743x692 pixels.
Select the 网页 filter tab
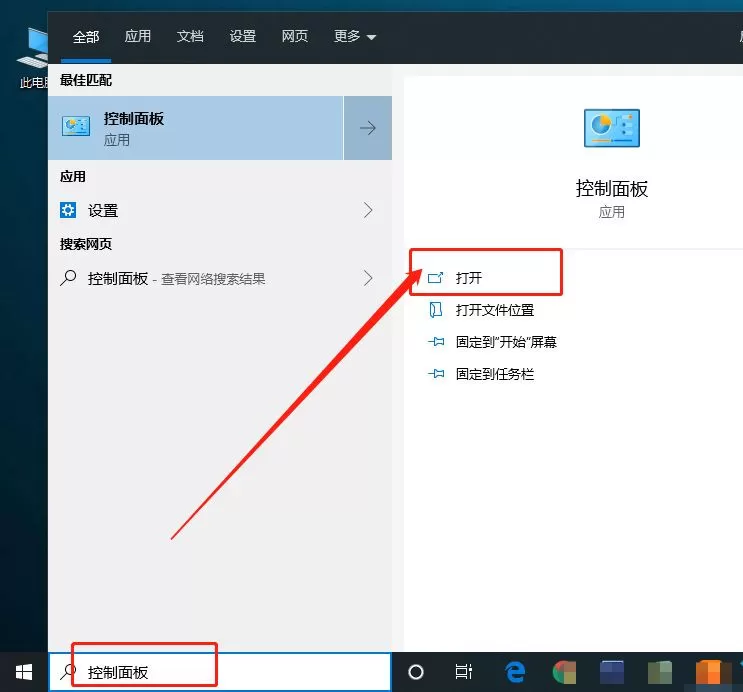coord(294,36)
